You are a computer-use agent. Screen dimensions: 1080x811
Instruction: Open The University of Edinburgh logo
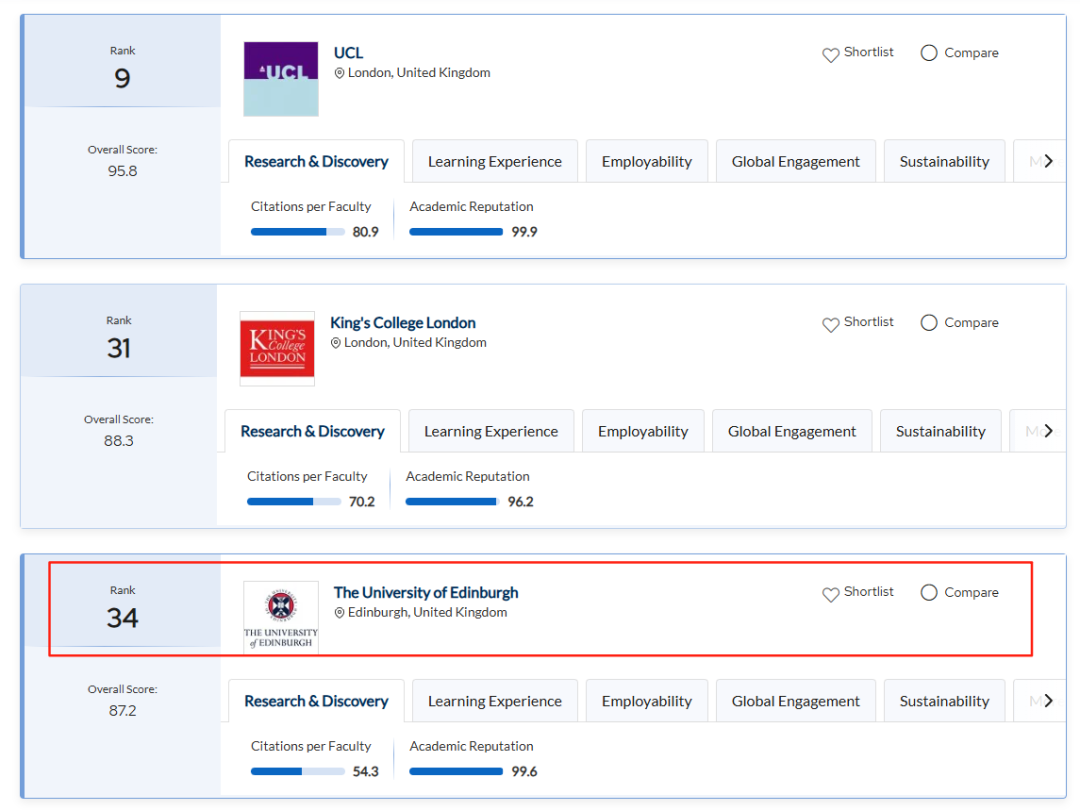(x=281, y=617)
